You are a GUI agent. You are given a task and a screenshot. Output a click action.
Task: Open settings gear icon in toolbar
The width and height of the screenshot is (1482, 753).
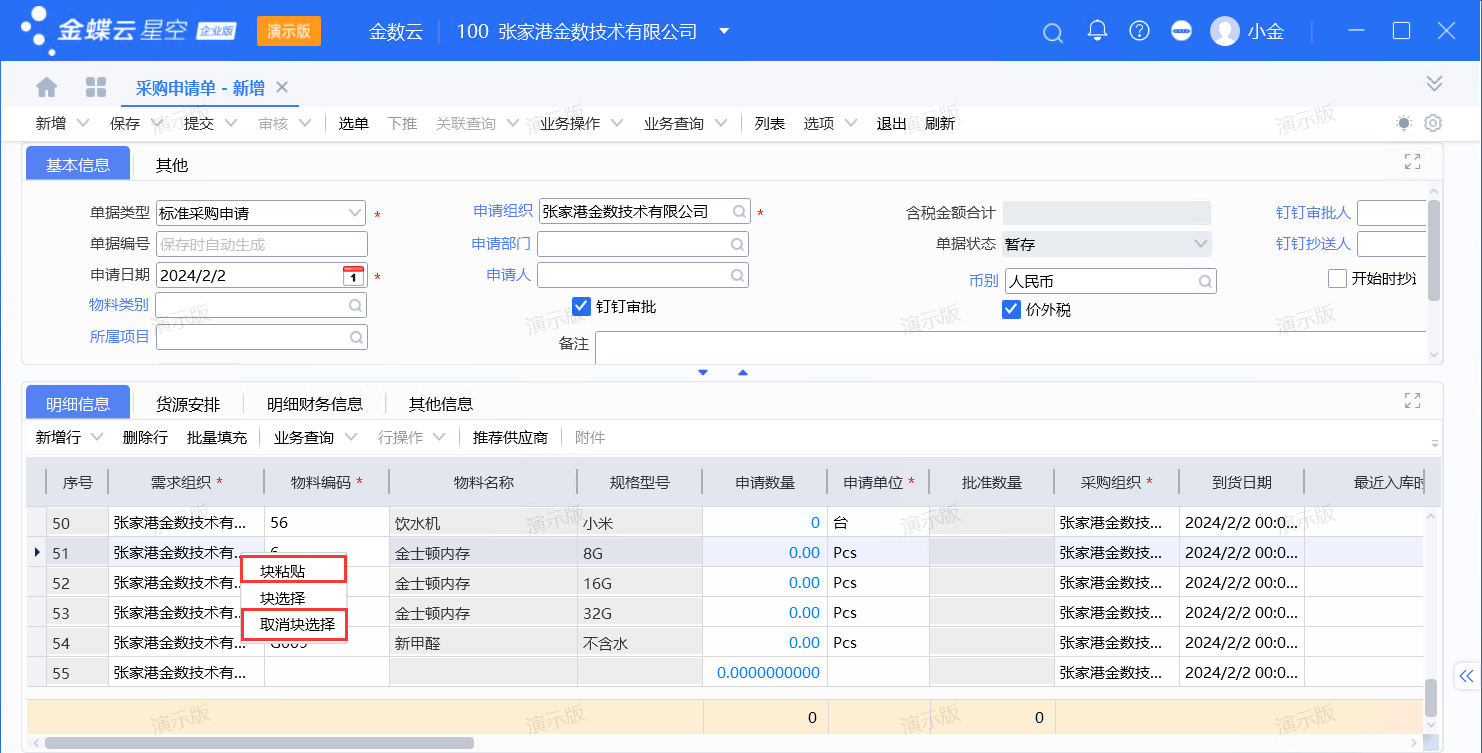click(1433, 123)
